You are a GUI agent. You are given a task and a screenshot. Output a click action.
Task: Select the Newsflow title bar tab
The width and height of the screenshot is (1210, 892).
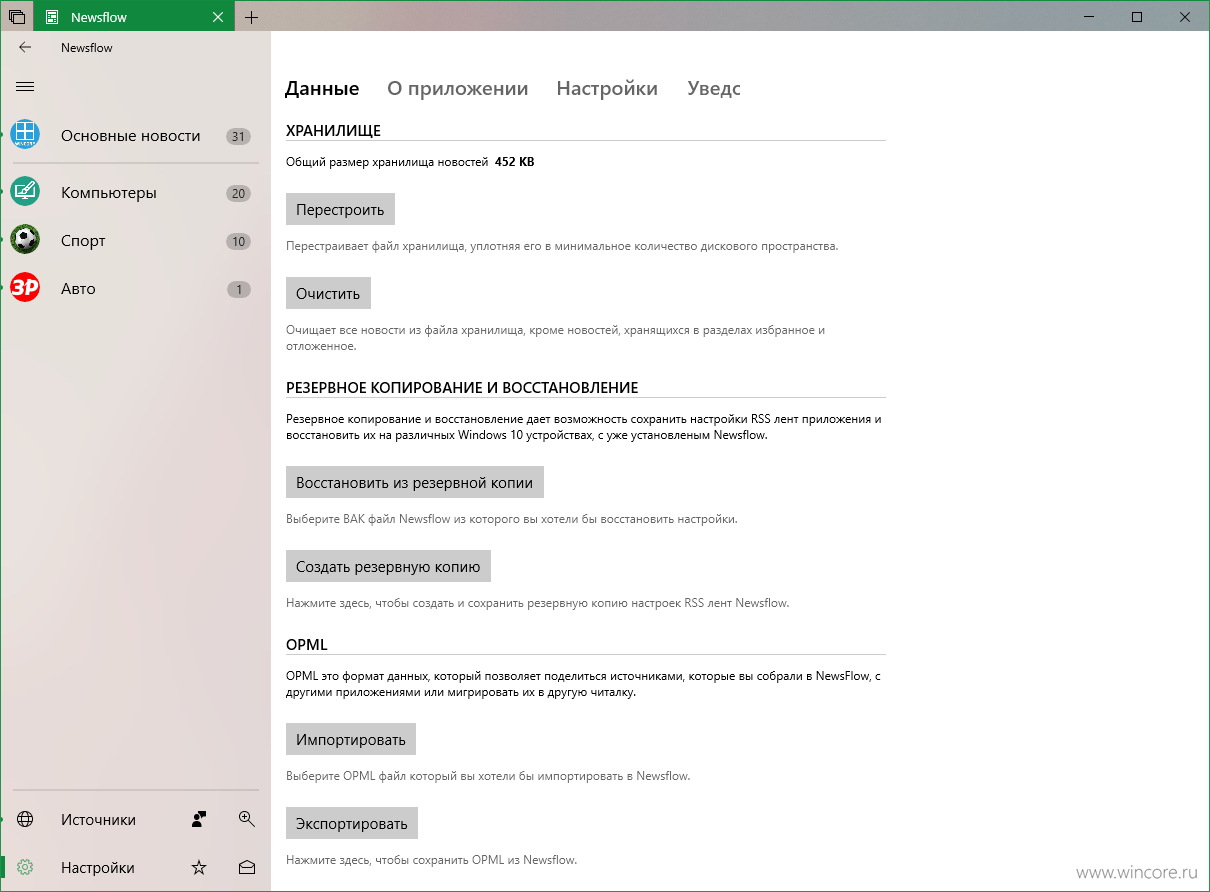[x=134, y=17]
